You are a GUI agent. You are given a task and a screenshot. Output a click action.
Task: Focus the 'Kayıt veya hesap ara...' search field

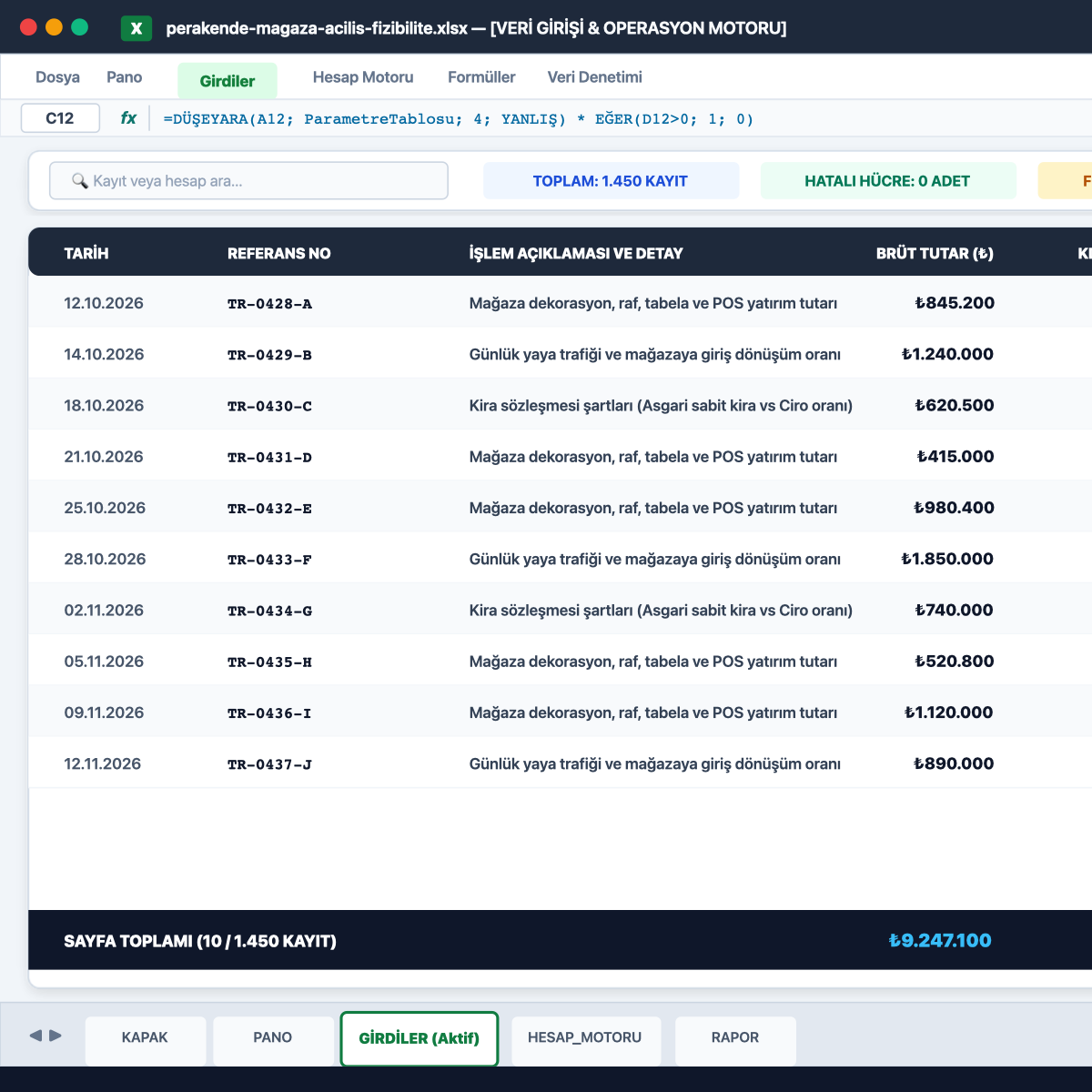click(x=248, y=180)
